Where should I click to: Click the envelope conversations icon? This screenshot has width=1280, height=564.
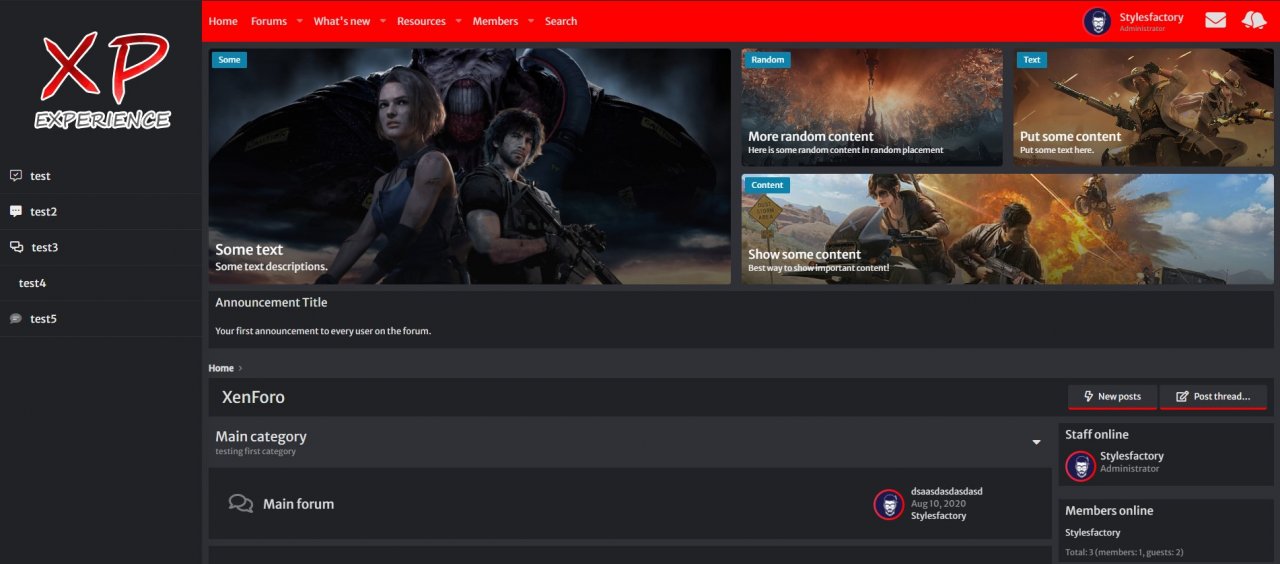(x=1215, y=20)
